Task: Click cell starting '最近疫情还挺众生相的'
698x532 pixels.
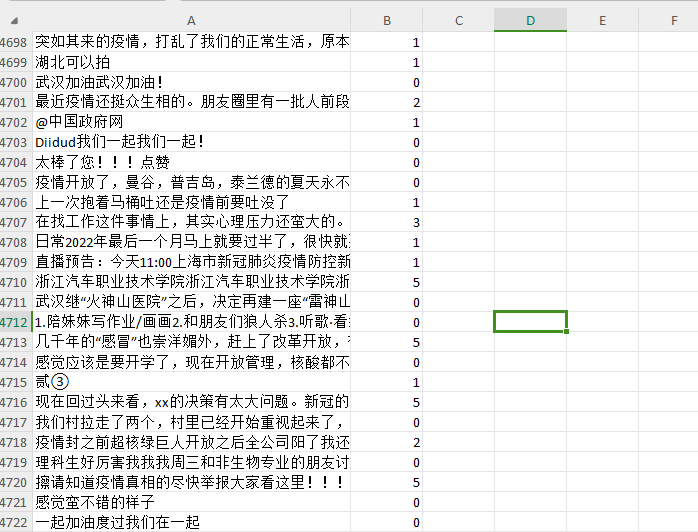Action: pos(191,102)
